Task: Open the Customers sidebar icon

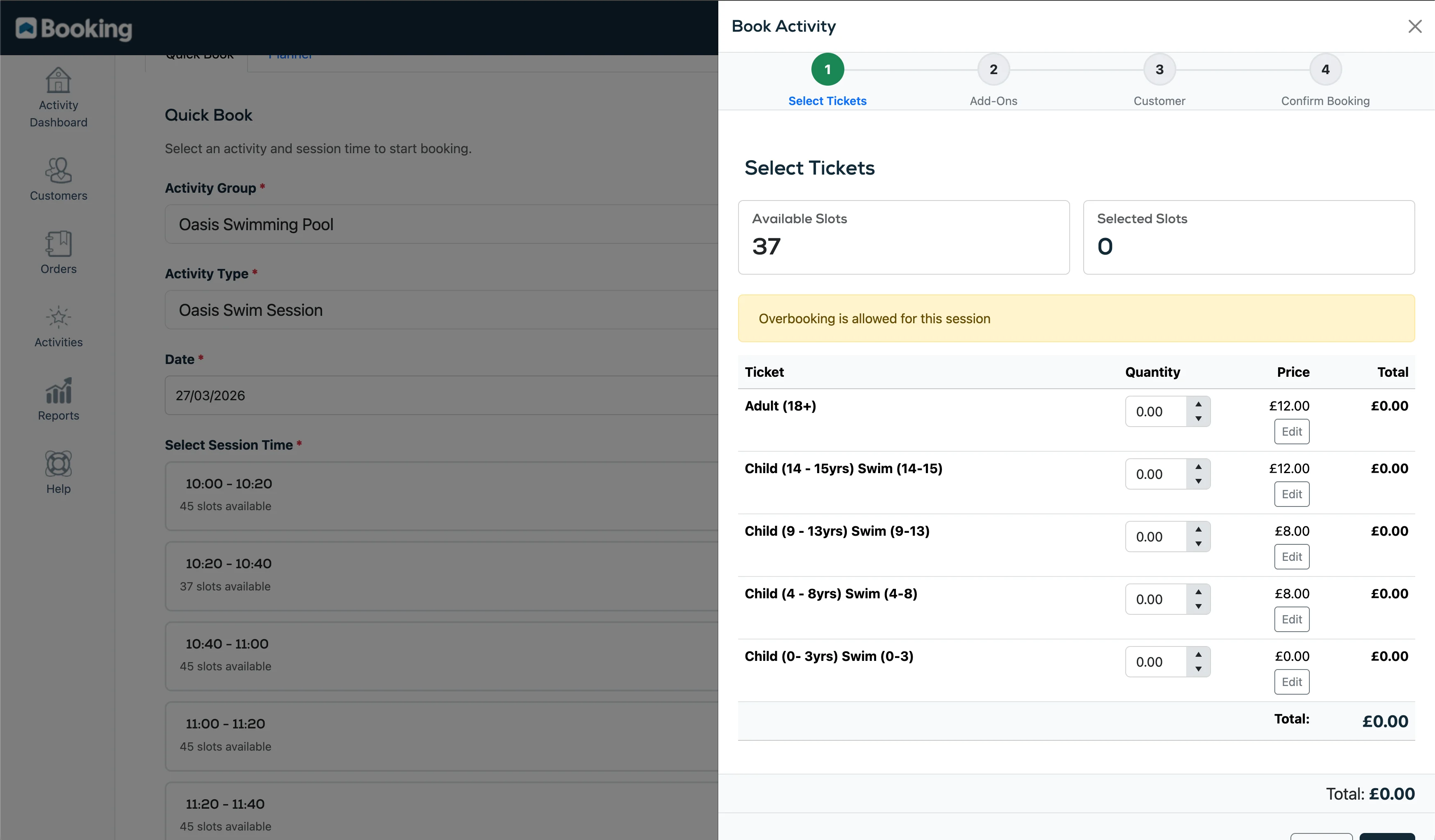Action: pyautogui.click(x=58, y=170)
